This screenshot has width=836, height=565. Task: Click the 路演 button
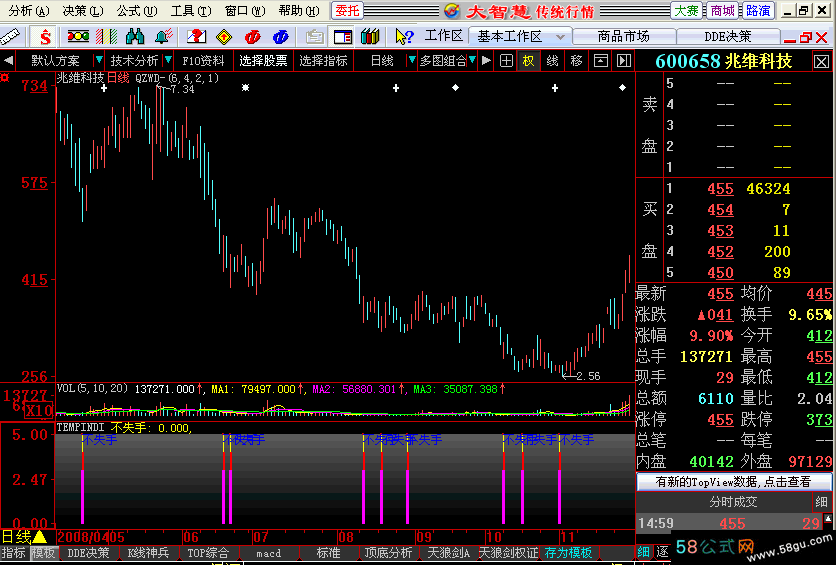(758, 11)
